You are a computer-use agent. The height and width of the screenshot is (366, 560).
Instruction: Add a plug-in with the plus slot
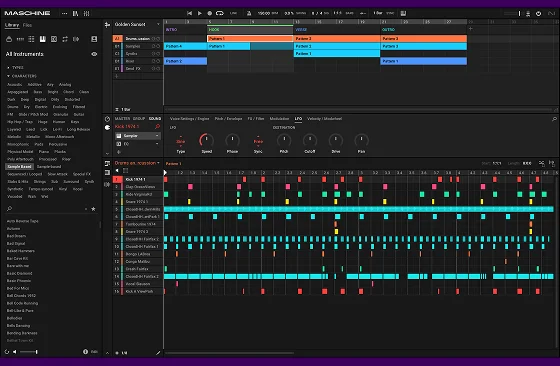[x=119, y=152]
